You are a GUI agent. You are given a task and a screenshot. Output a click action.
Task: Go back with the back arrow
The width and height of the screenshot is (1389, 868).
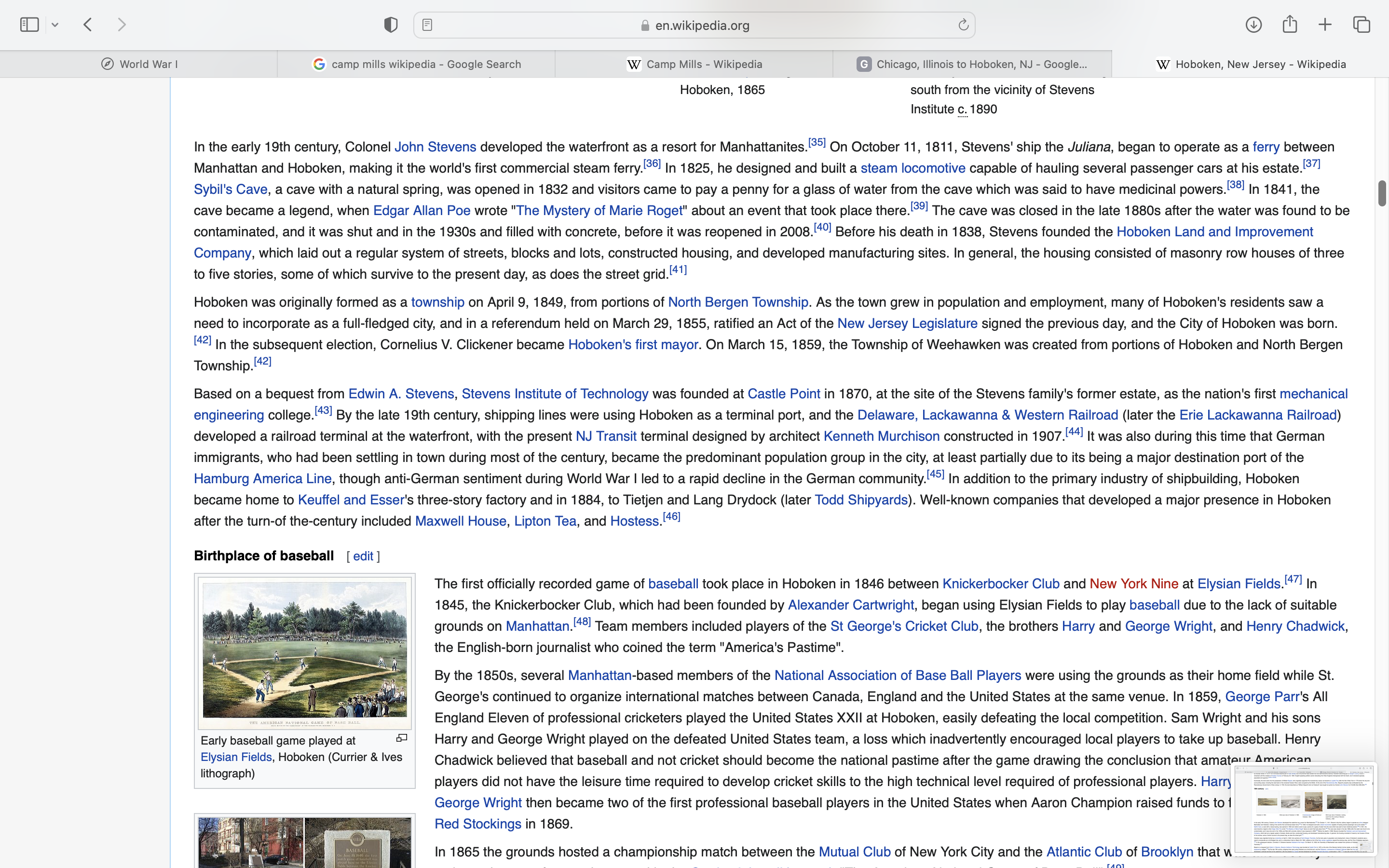88,25
